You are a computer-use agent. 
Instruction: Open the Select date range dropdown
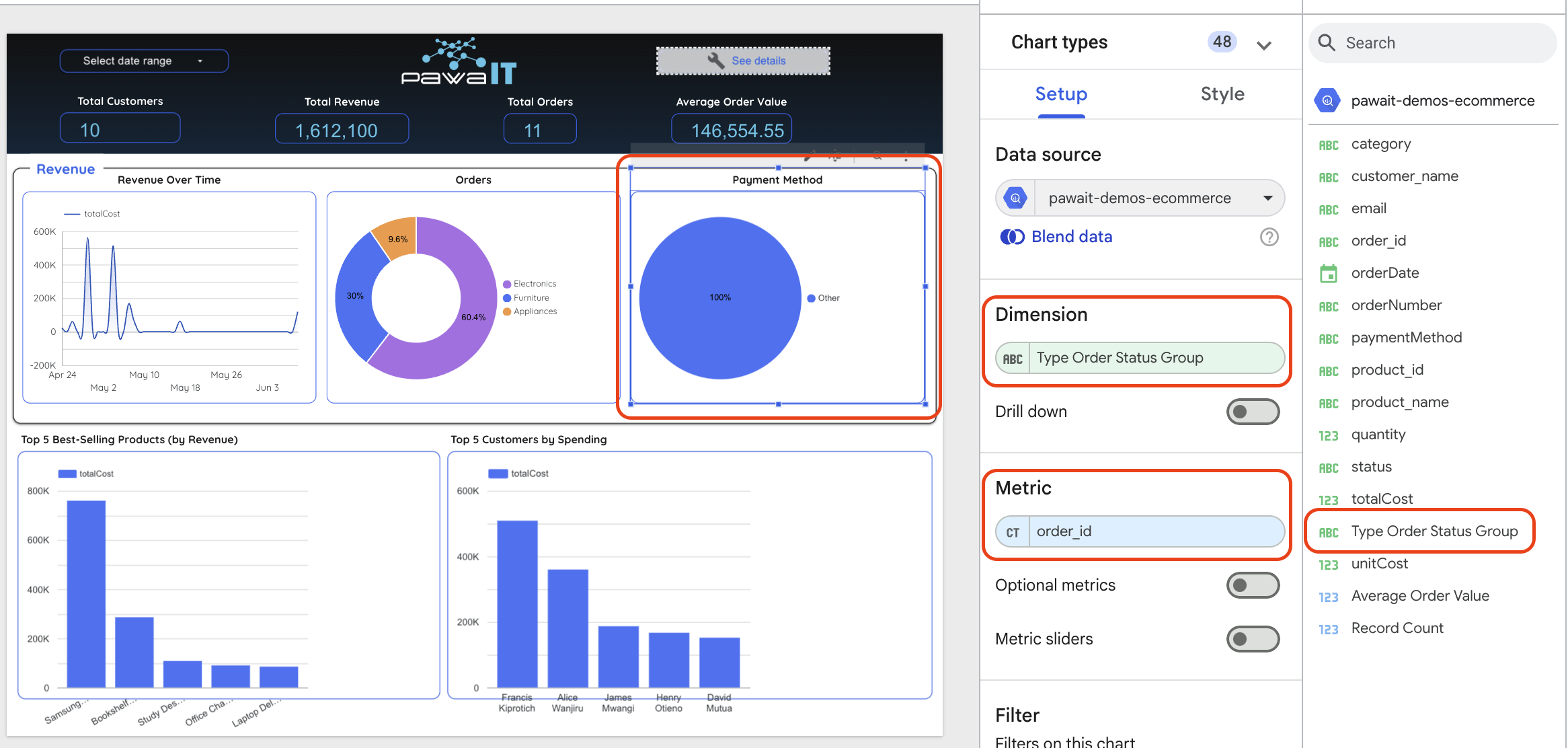click(143, 61)
